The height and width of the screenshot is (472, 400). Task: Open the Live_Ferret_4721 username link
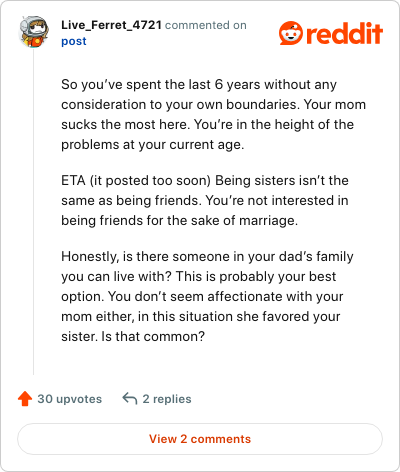coord(111,25)
